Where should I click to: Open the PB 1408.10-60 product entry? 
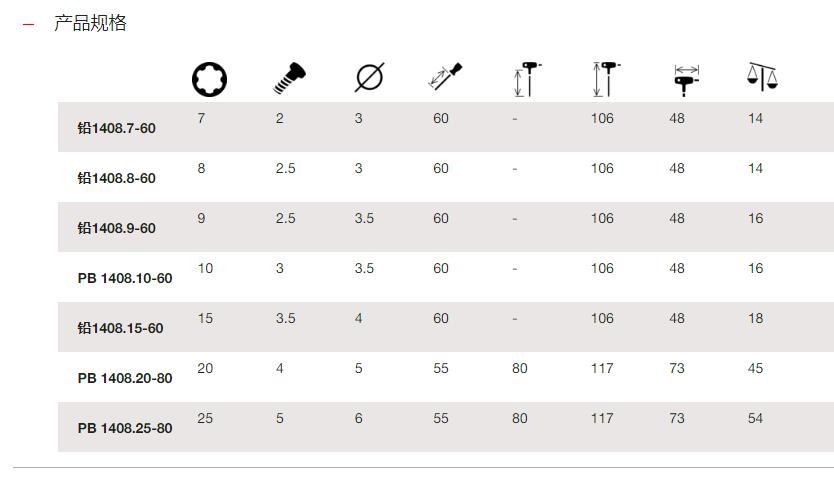[x=125, y=278]
